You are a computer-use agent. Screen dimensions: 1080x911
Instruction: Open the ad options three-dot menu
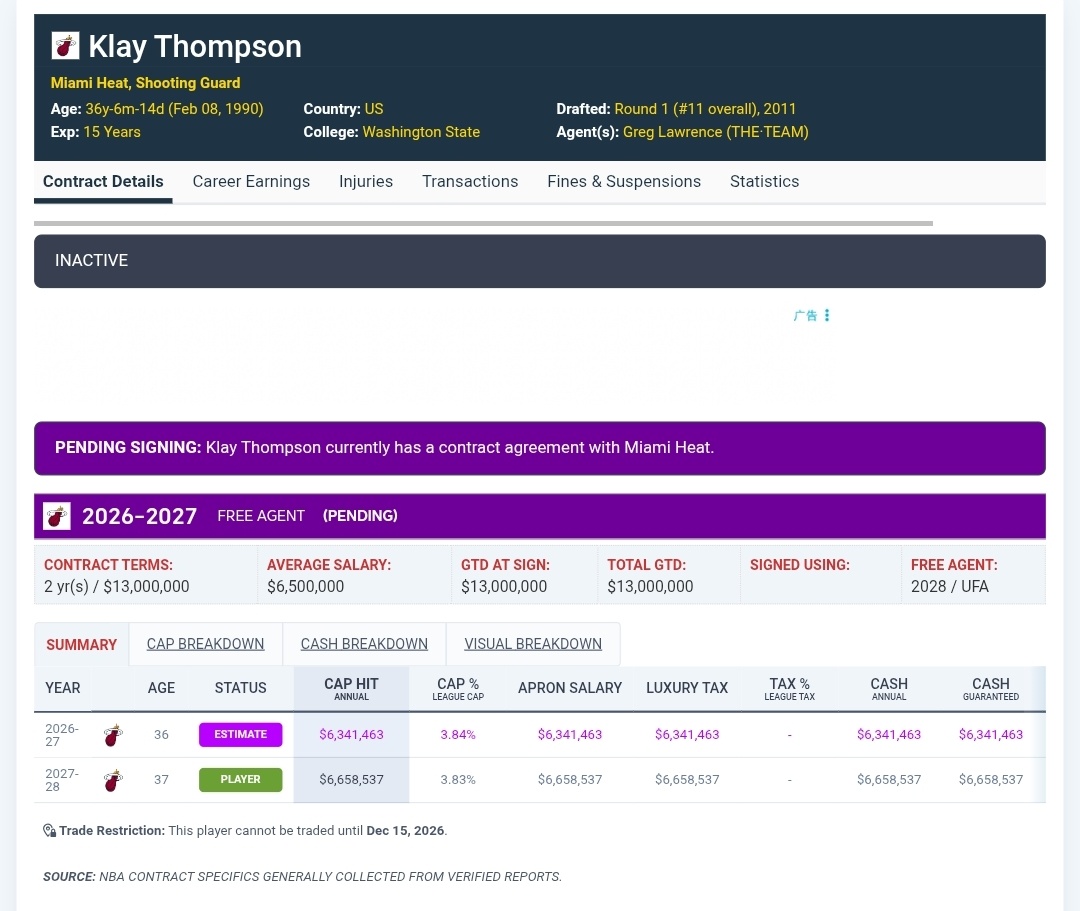pos(827,315)
